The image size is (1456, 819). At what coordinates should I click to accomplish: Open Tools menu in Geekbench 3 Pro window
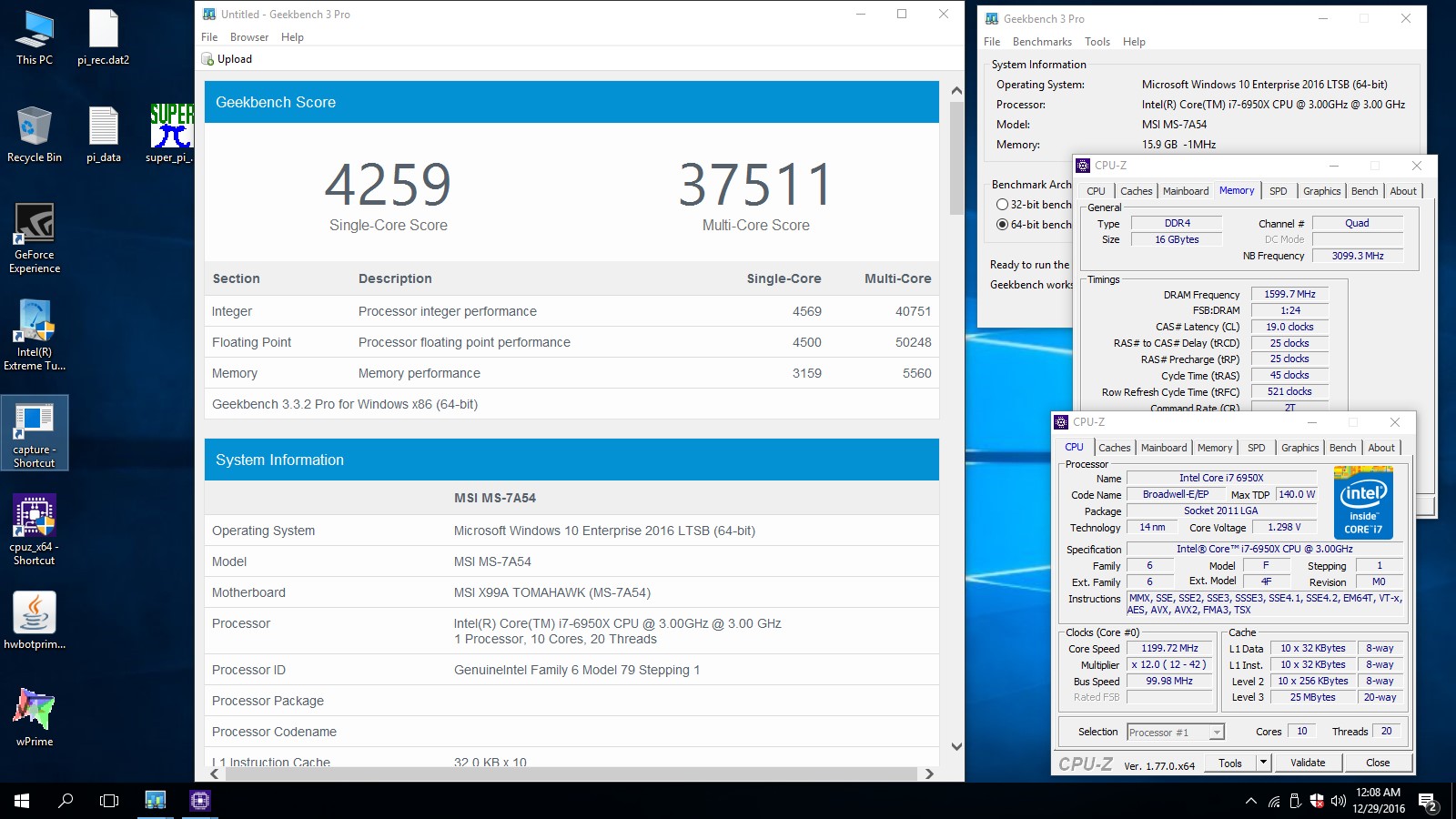click(x=1097, y=42)
